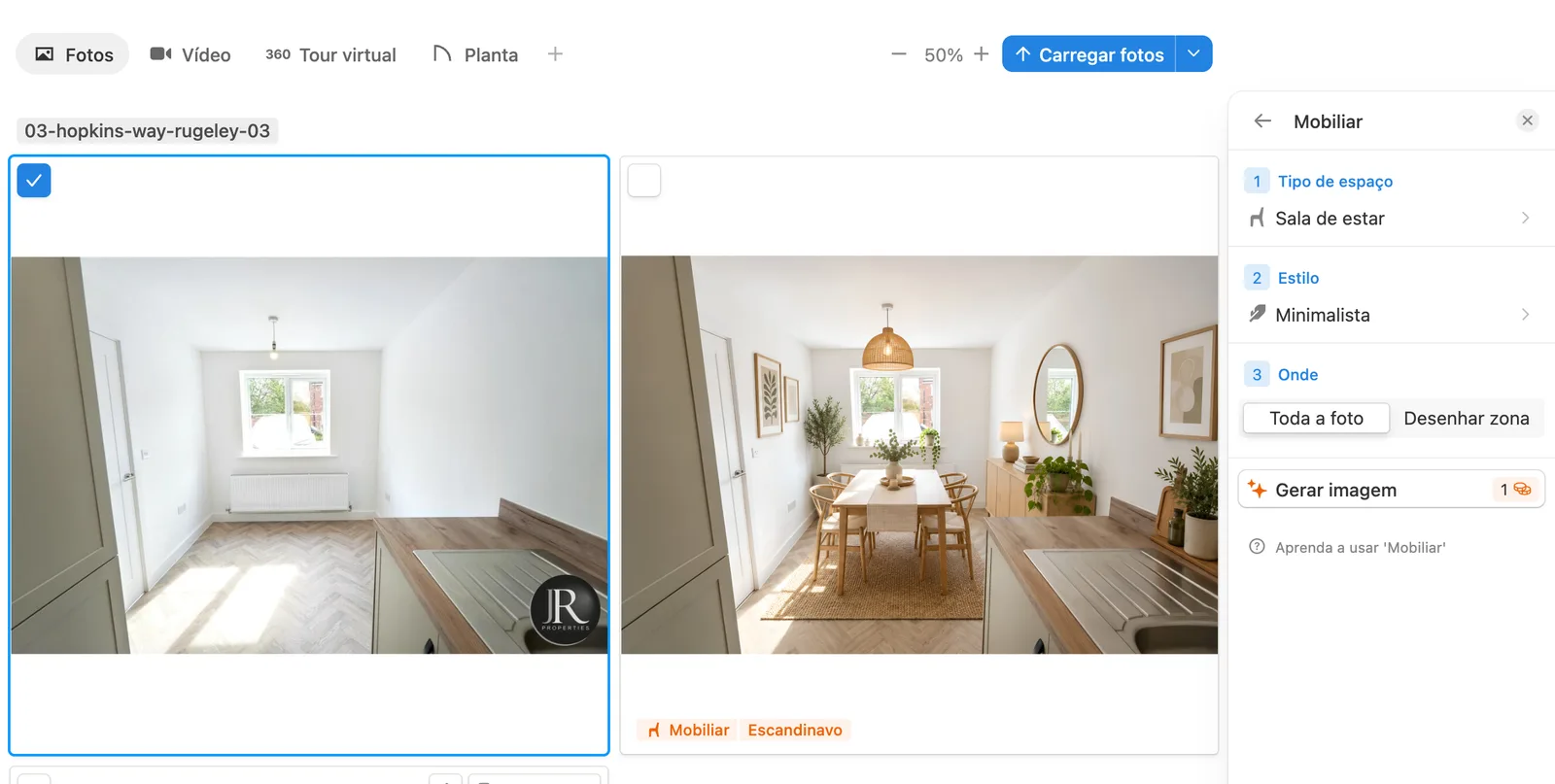Click the 360 icon for Tour virtual

coord(278,54)
